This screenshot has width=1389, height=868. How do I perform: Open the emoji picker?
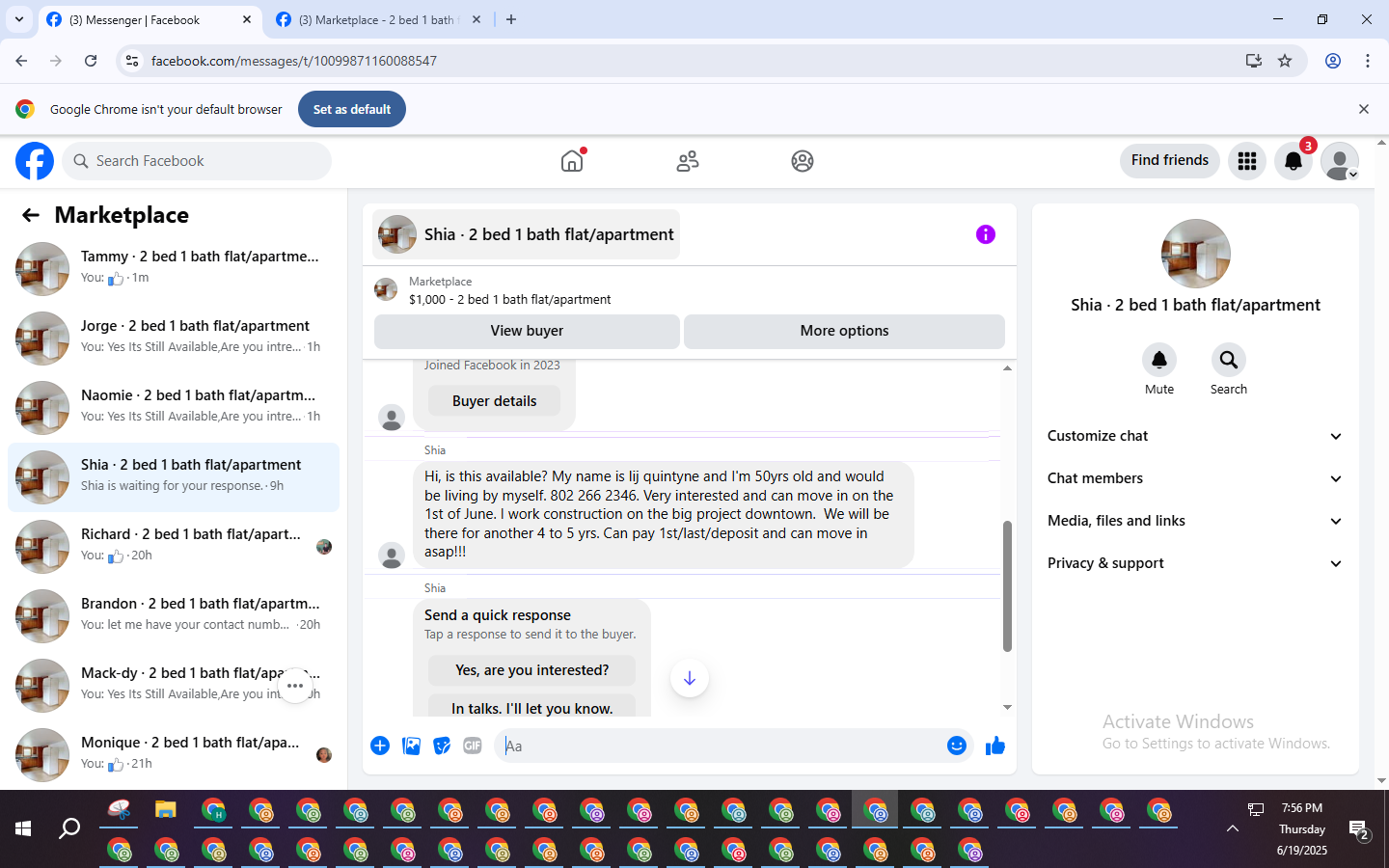point(957,746)
